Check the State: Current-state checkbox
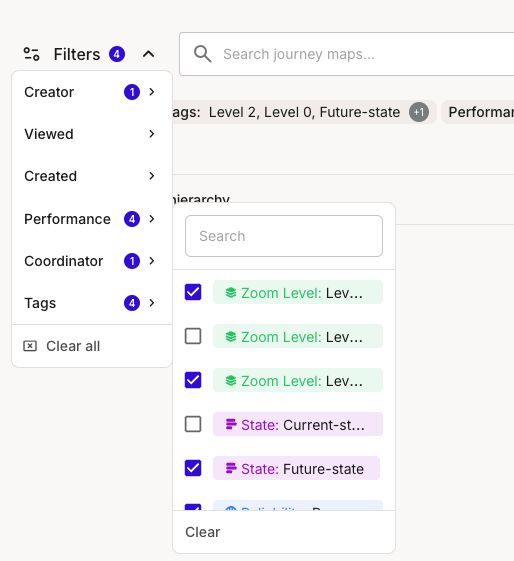The image size is (514, 561). click(x=193, y=424)
